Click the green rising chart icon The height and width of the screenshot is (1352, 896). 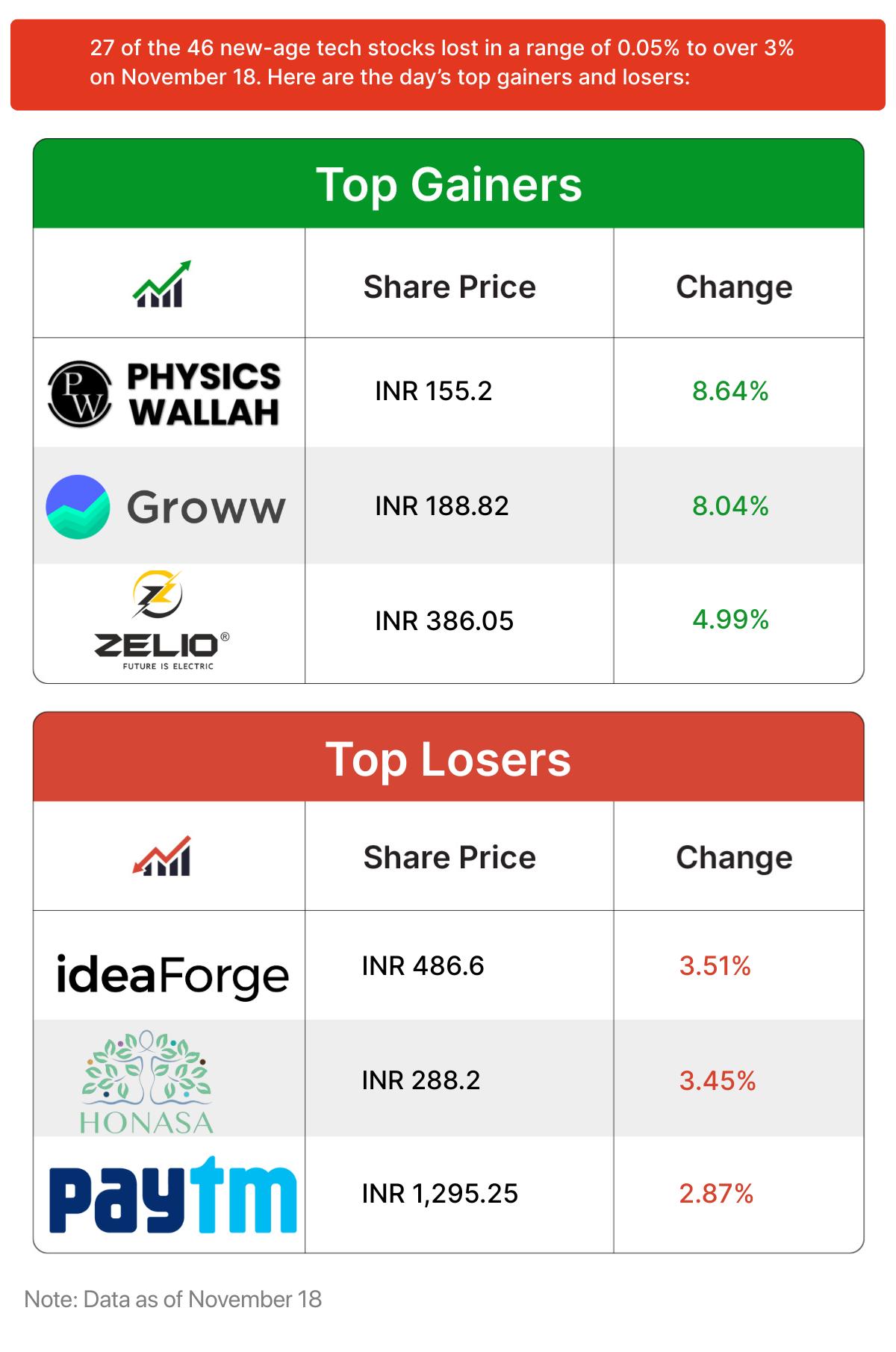click(x=162, y=284)
